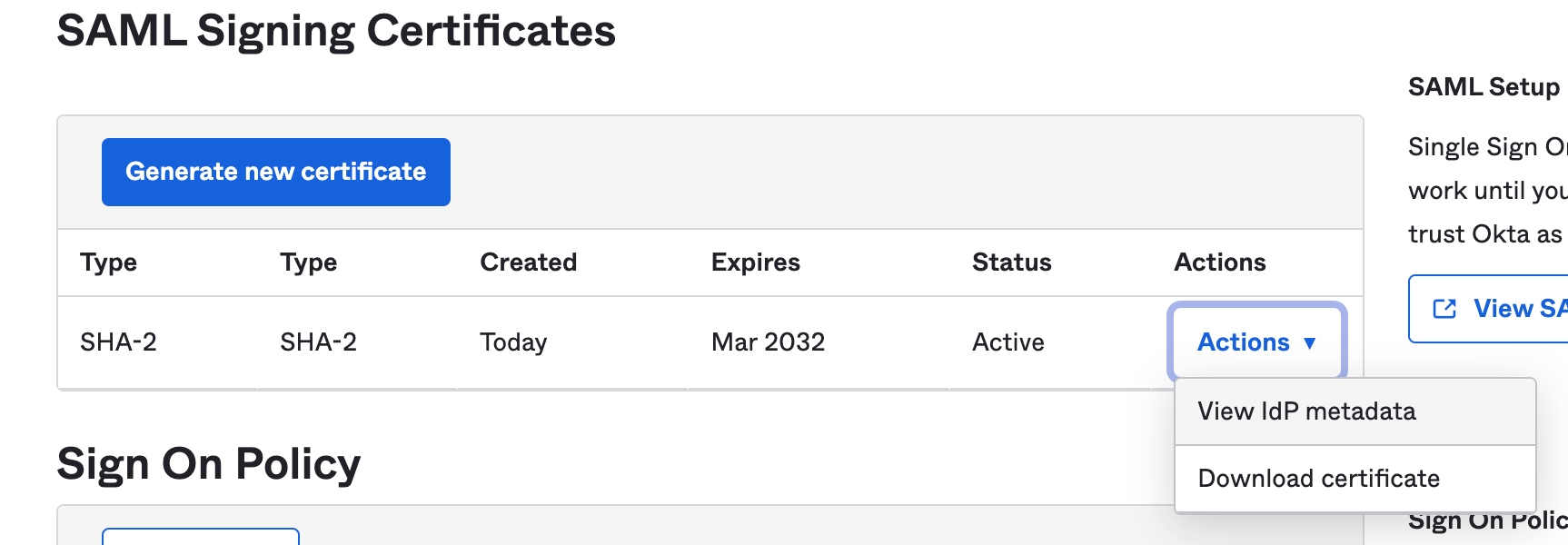This screenshot has width=1568, height=545.
Task: Select the SHA-2 certificate row
Action: (545, 342)
